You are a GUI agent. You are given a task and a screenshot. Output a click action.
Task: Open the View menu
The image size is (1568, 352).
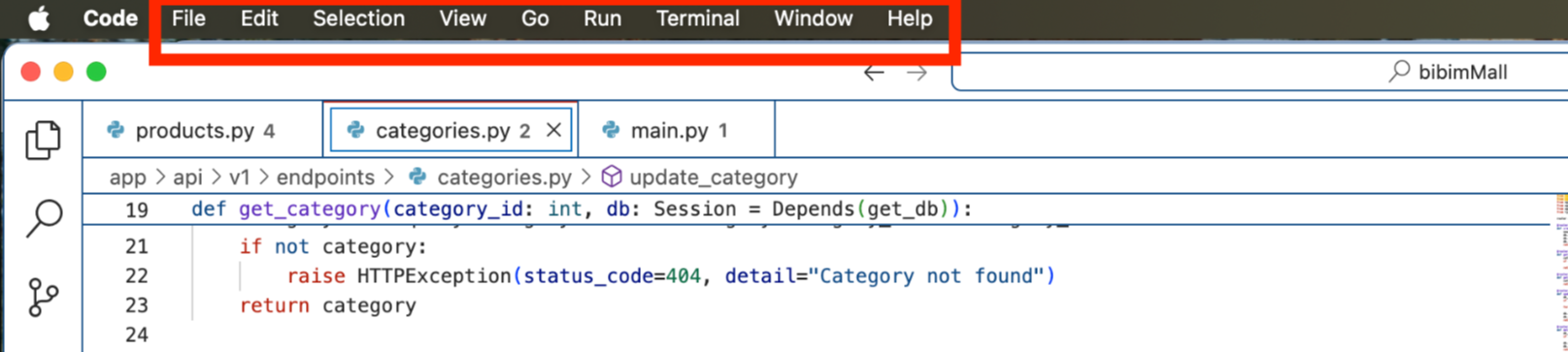tap(462, 18)
